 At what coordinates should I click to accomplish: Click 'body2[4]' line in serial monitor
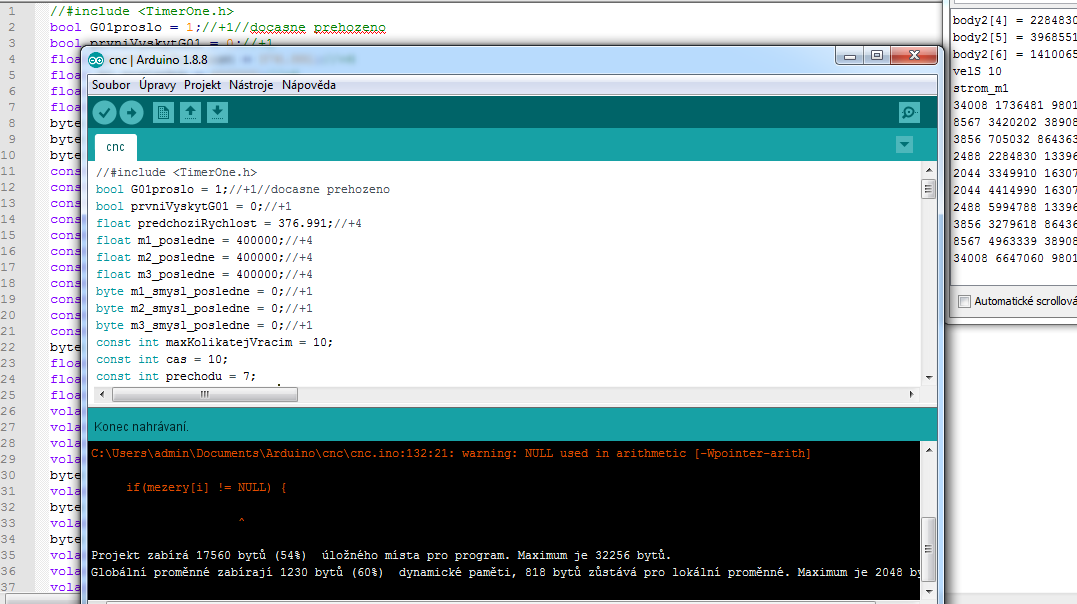1014,20
